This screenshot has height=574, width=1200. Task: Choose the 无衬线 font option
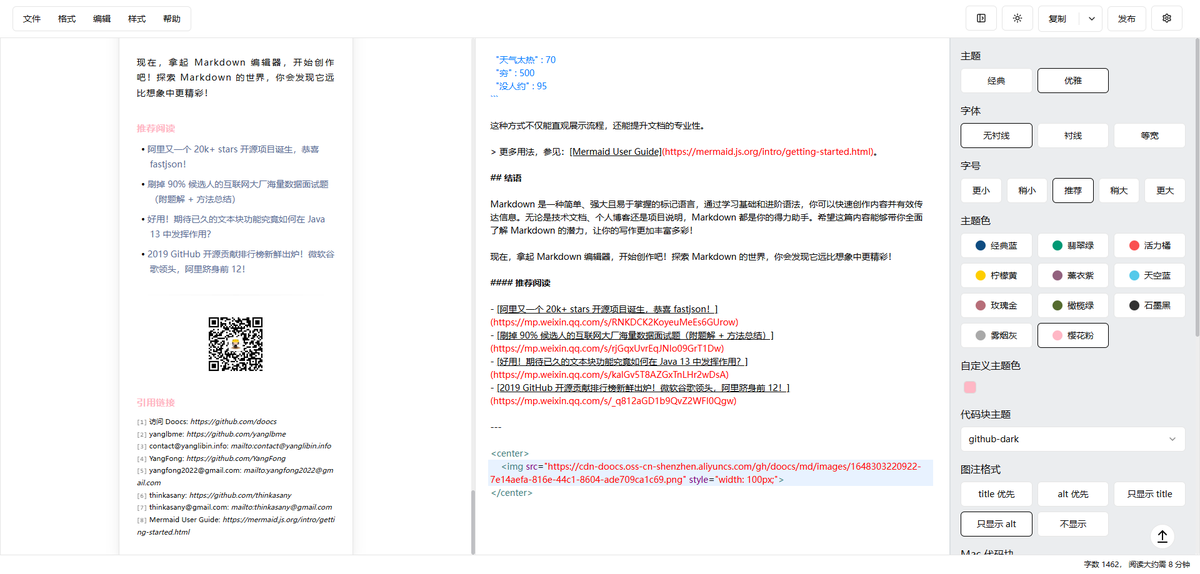pos(996,135)
